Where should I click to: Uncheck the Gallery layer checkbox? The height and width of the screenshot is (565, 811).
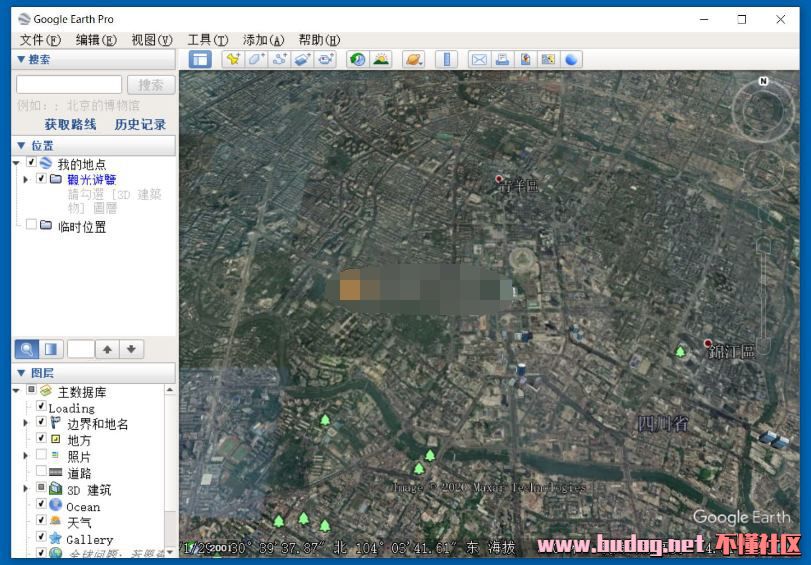click(41, 537)
